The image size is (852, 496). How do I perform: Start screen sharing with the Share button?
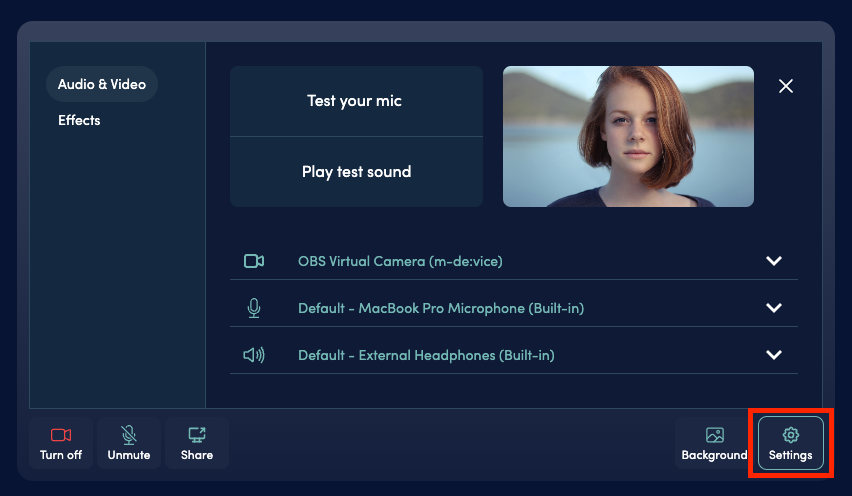point(197,443)
